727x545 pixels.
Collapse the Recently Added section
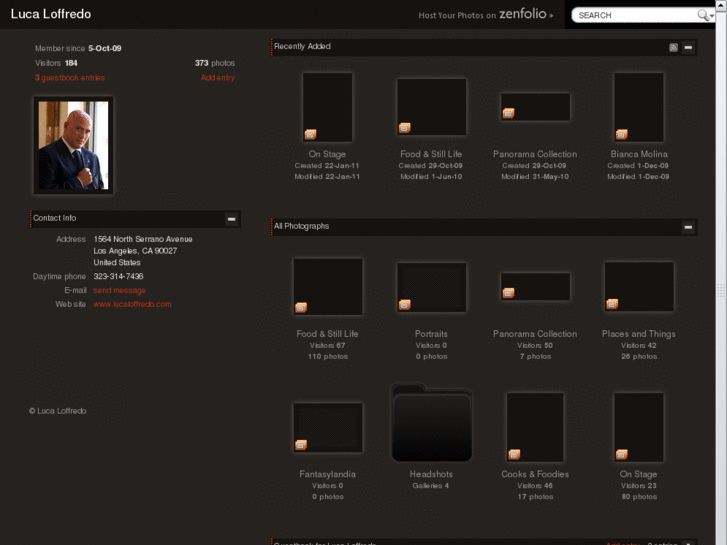tap(688, 47)
